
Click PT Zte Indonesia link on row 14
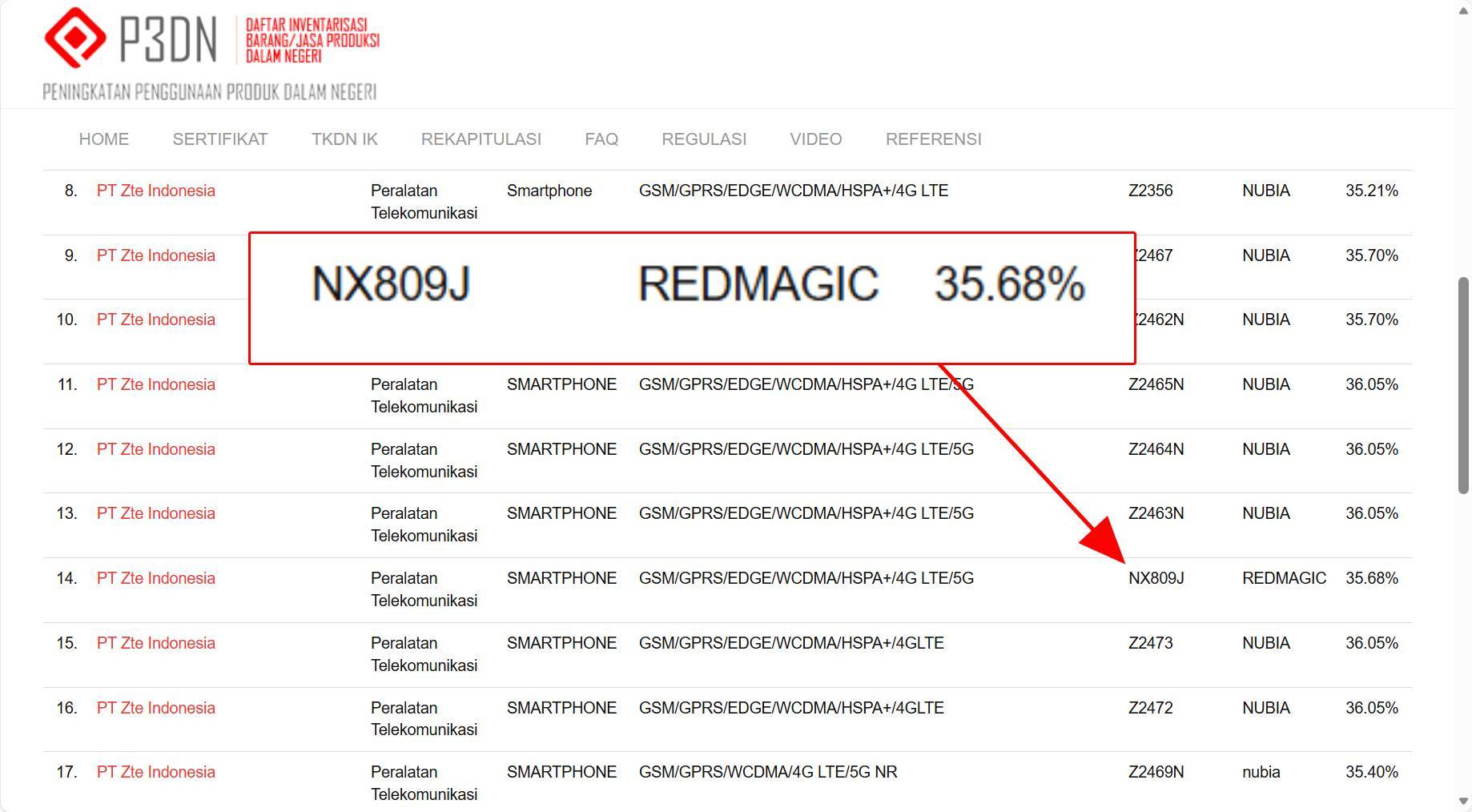(x=155, y=577)
